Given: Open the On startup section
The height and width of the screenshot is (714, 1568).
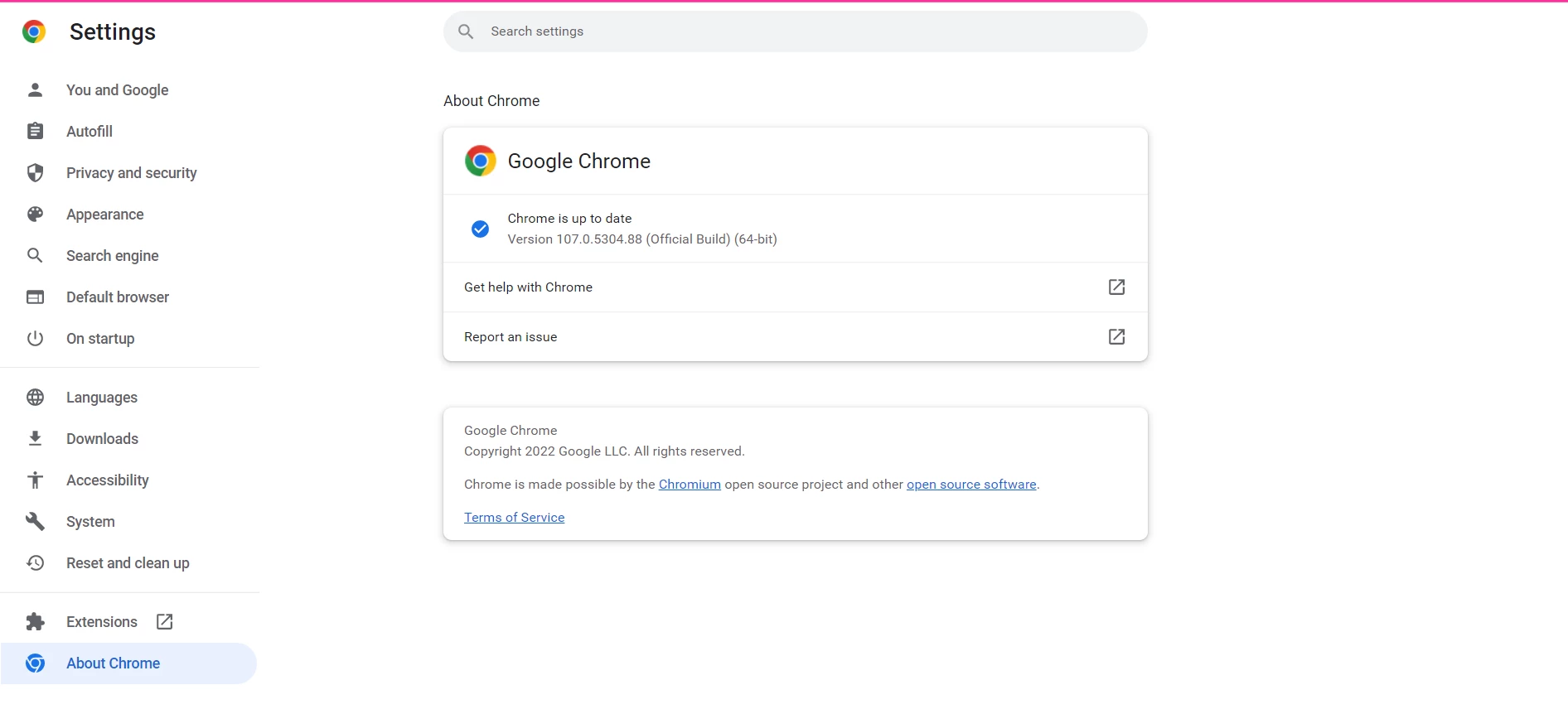Looking at the screenshot, I should coord(129,338).
